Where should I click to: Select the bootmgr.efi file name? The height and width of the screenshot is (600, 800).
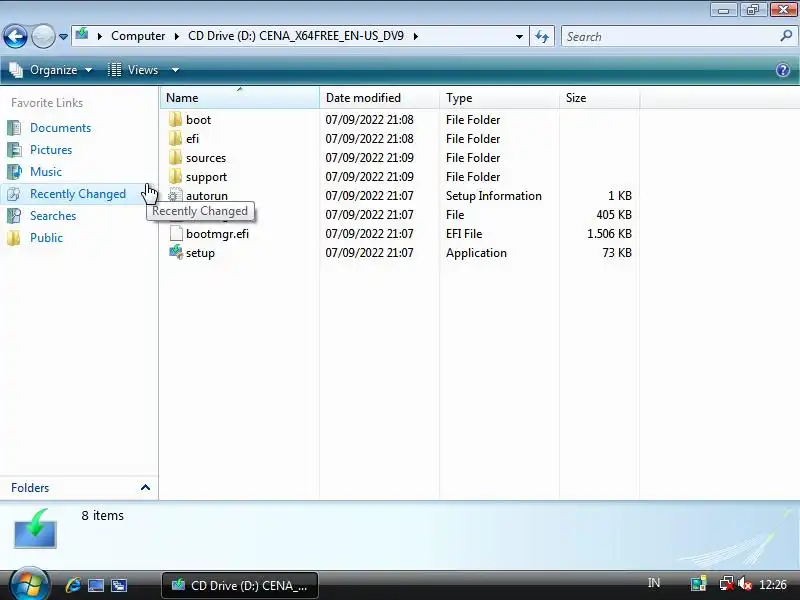[x=218, y=234]
